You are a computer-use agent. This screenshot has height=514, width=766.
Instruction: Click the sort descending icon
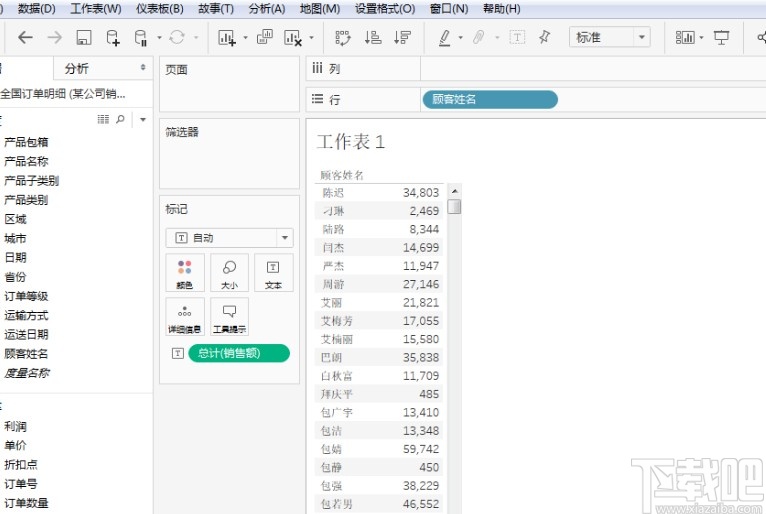(402, 37)
